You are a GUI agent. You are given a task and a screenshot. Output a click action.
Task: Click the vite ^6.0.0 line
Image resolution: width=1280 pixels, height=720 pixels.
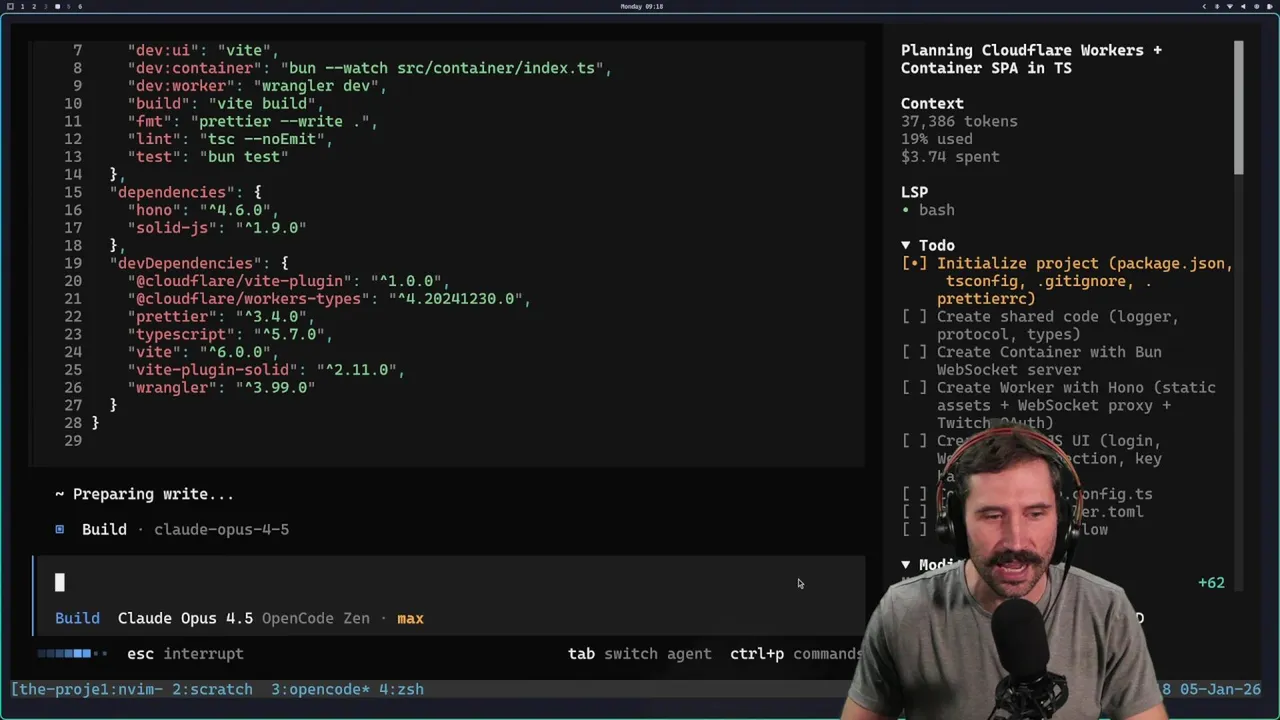[x=203, y=352]
